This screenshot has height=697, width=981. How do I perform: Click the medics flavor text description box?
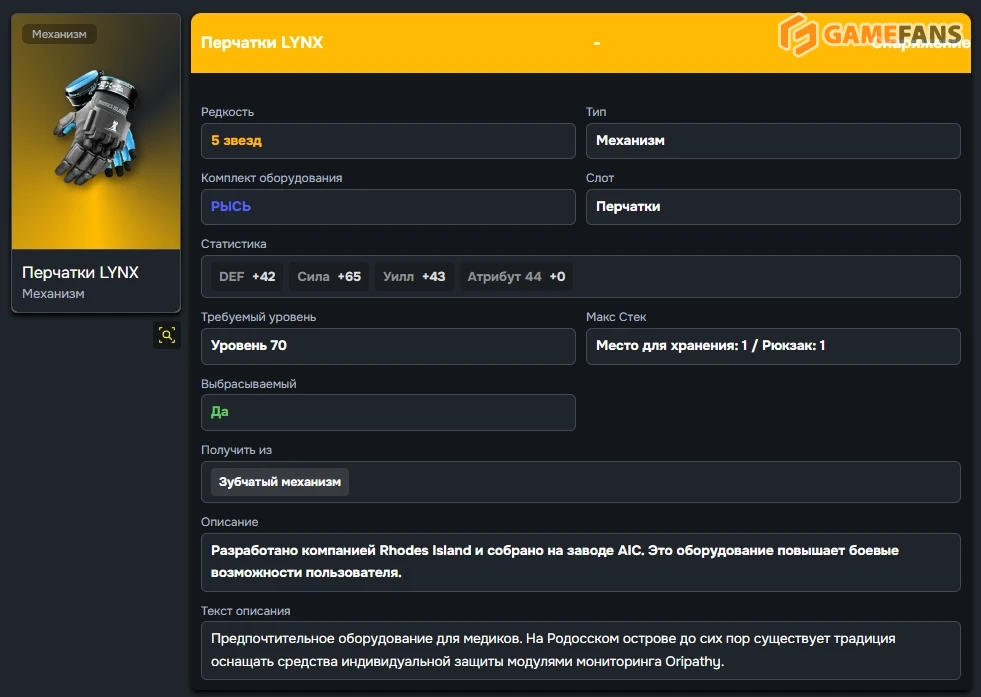click(x=580, y=650)
